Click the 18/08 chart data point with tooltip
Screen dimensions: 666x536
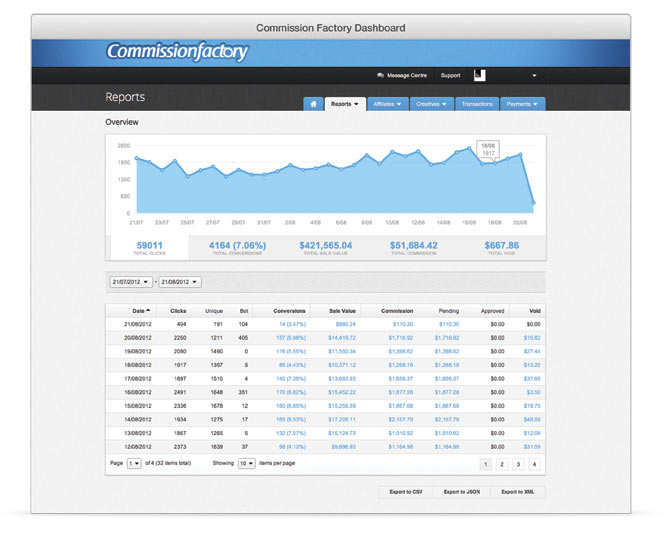coord(494,163)
